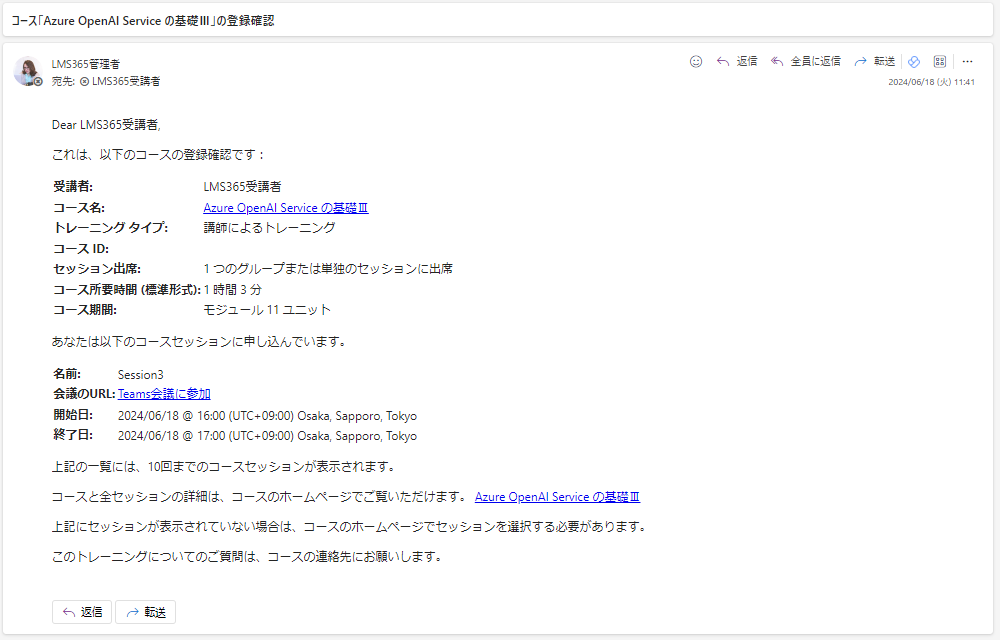1000x640 pixels.
Task: Click 全員に返信 reply all in toolbar
Action: (806, 61)
